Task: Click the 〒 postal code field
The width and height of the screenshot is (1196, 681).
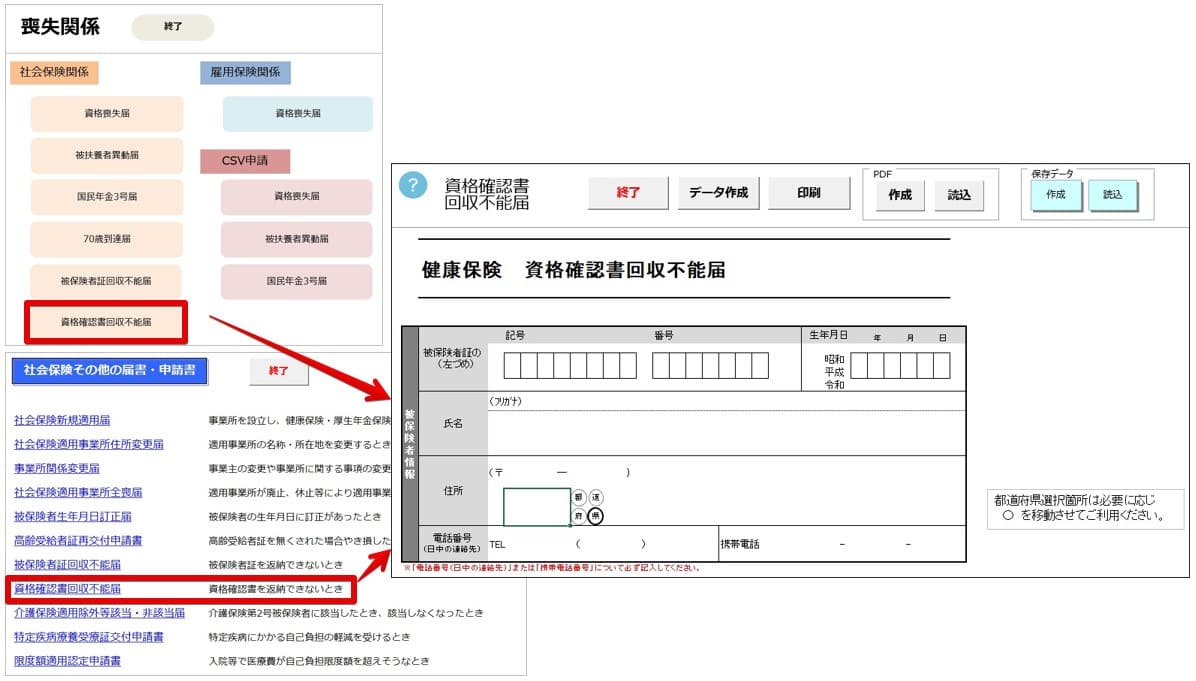Action: pyautogui.click(x=562, y=473)
